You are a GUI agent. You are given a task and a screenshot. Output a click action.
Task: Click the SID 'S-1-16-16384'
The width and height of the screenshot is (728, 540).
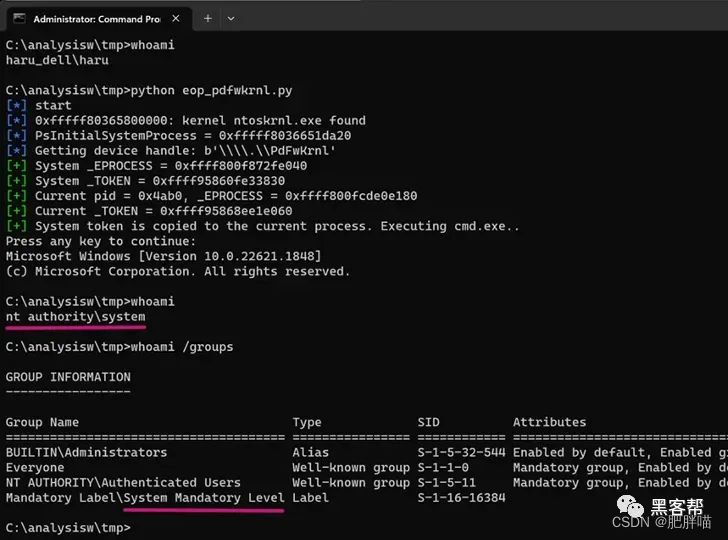(462, 498)
